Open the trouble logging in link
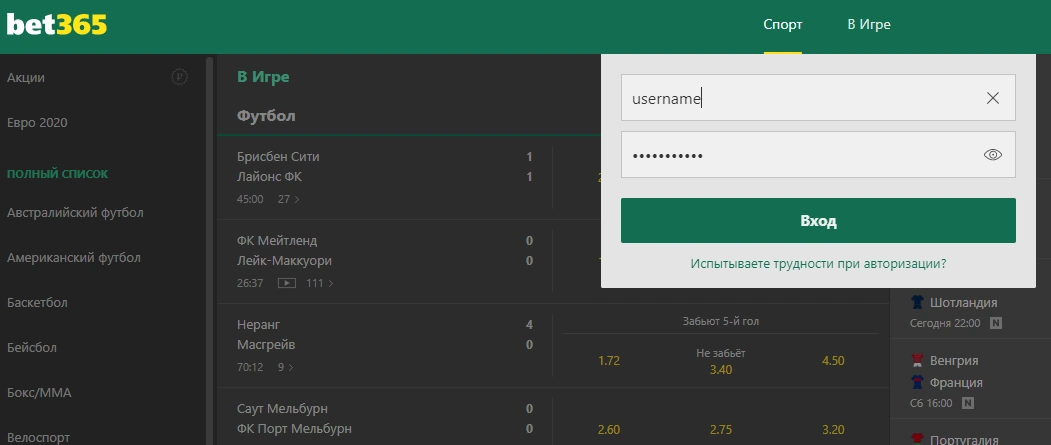The image size is (1051, 445). coord(818,264)
